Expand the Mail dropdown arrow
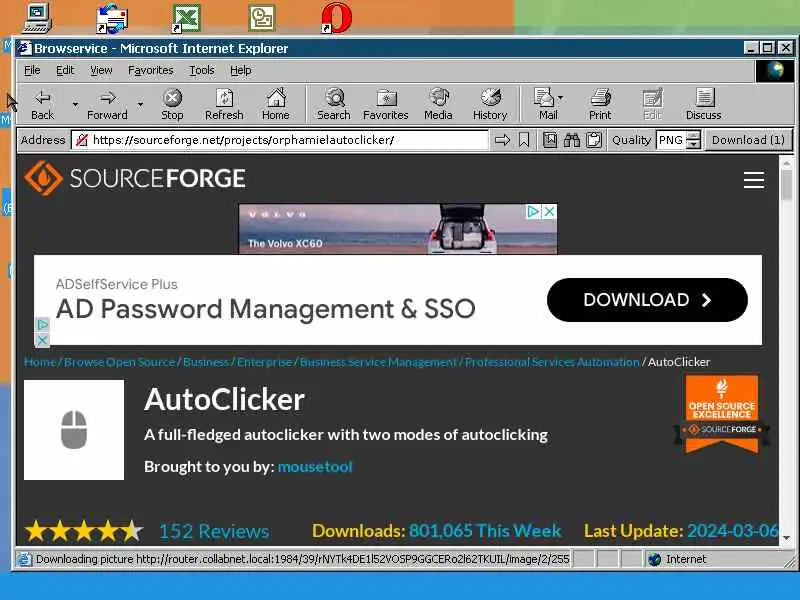 tap(561, 97)
